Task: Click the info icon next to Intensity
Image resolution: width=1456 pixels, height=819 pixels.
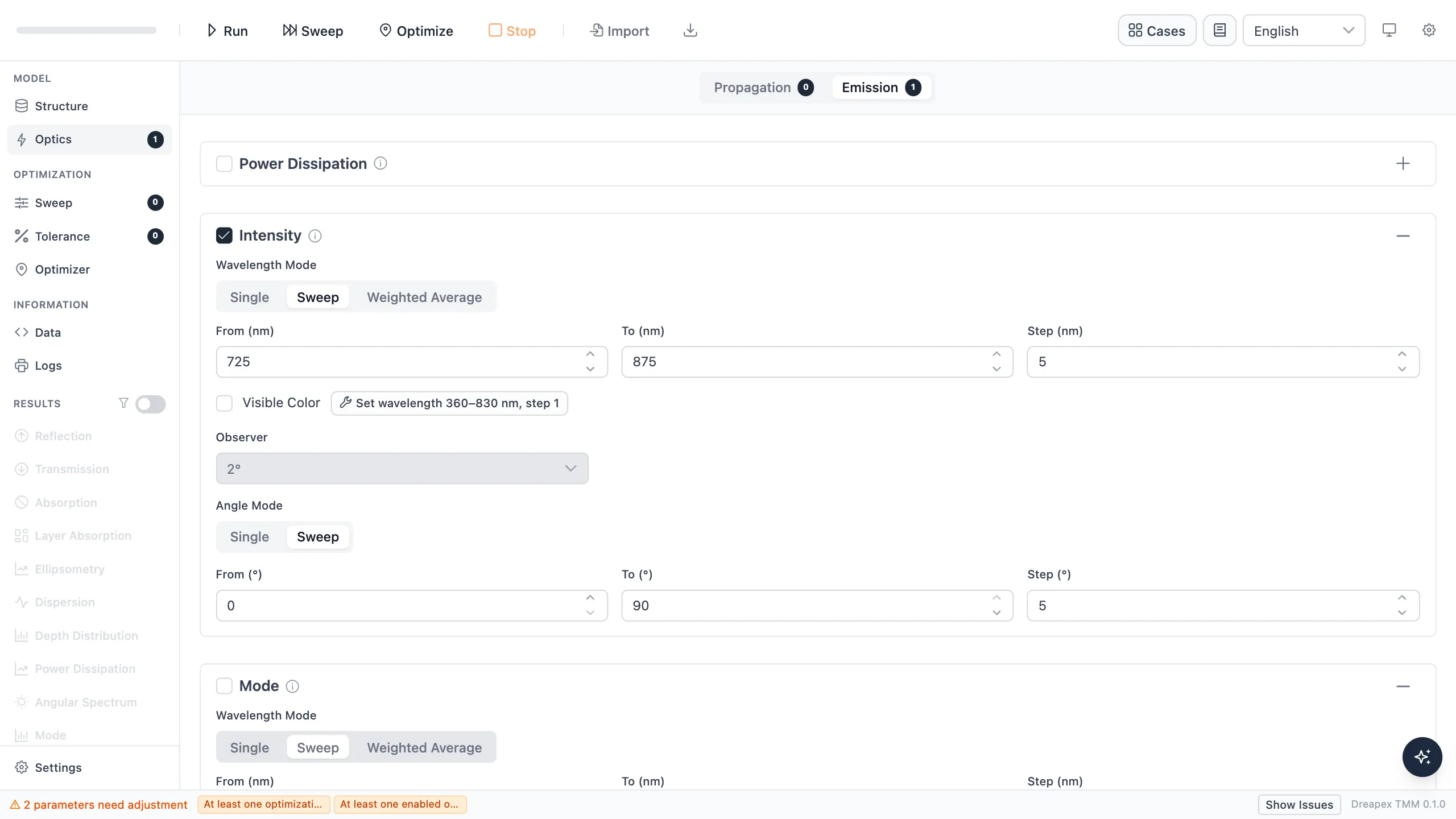Action: coord(315,235)
